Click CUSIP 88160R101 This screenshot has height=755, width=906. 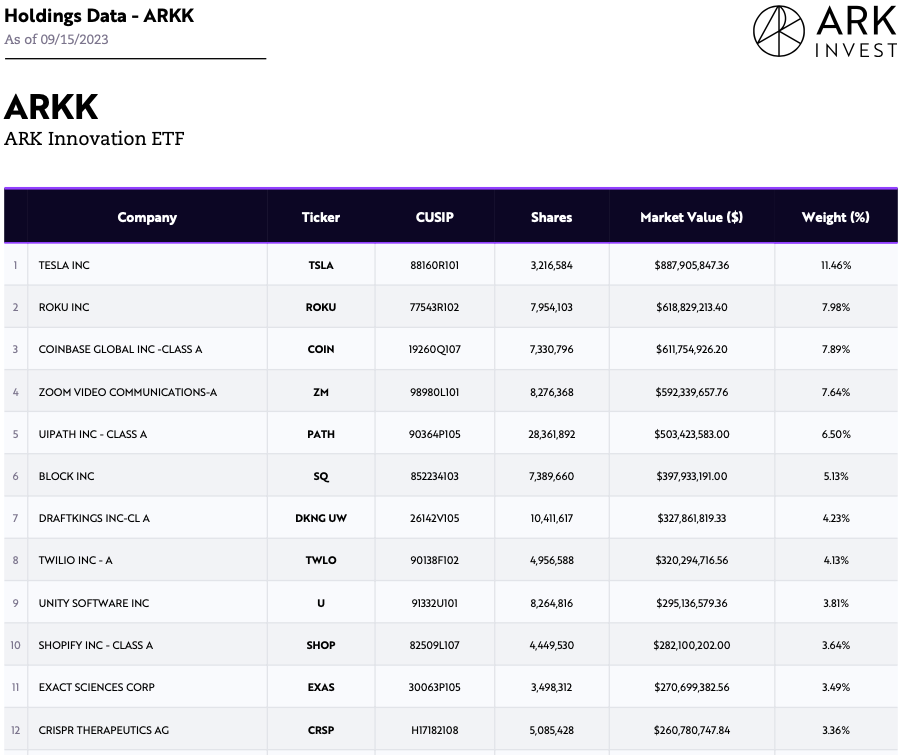point(435,265)
